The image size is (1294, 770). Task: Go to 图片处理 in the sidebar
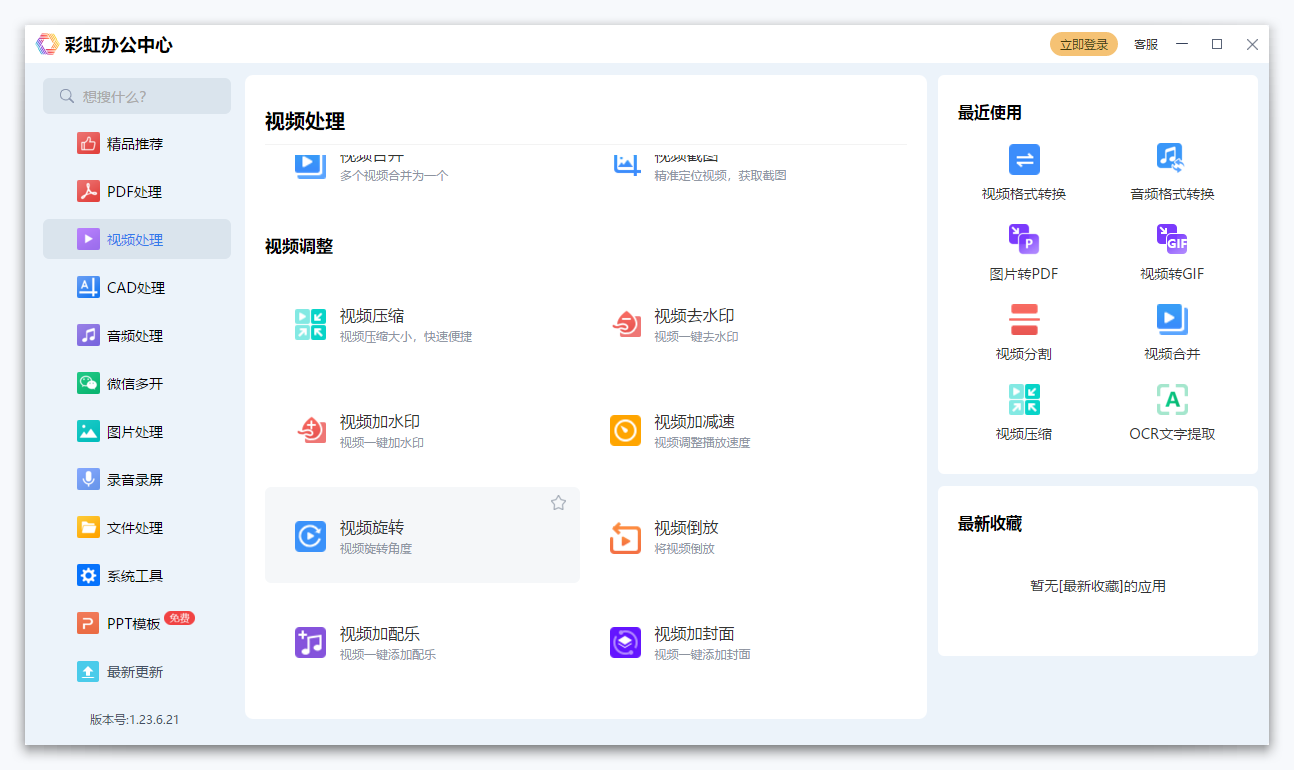pos(137,431)
